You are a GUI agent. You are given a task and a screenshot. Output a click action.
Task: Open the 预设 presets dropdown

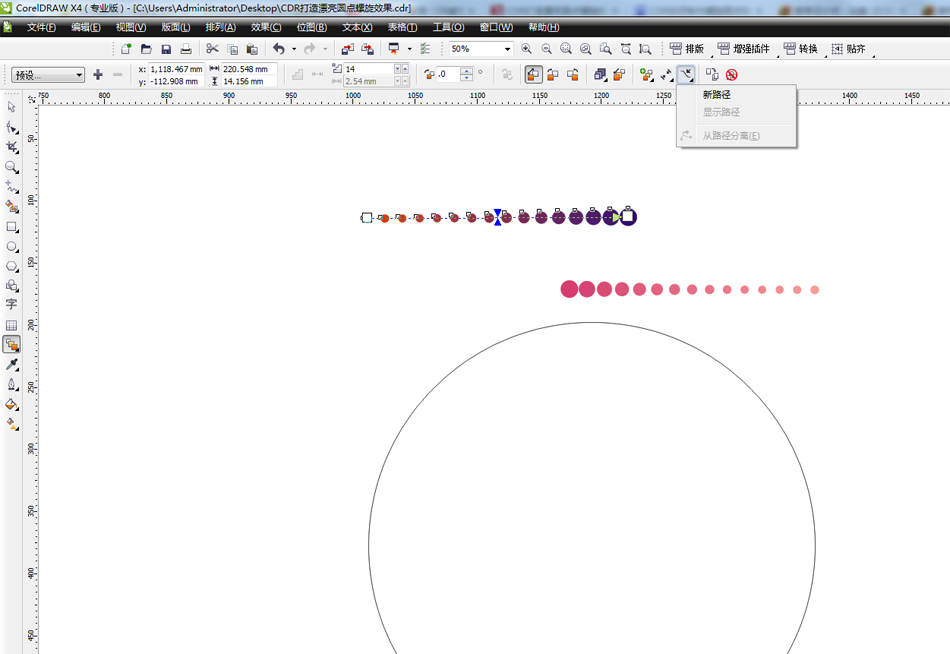(80, 74)
